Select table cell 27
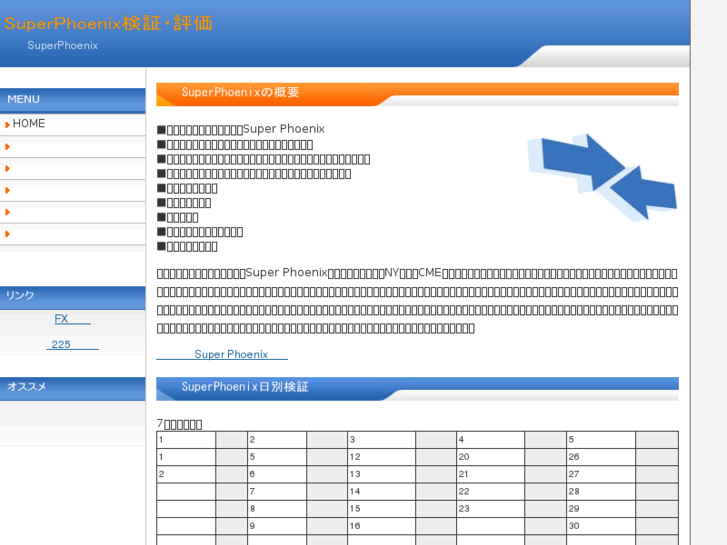Image resolution: width=727 pixels, height=545 pixels. [x=601, y=474]
